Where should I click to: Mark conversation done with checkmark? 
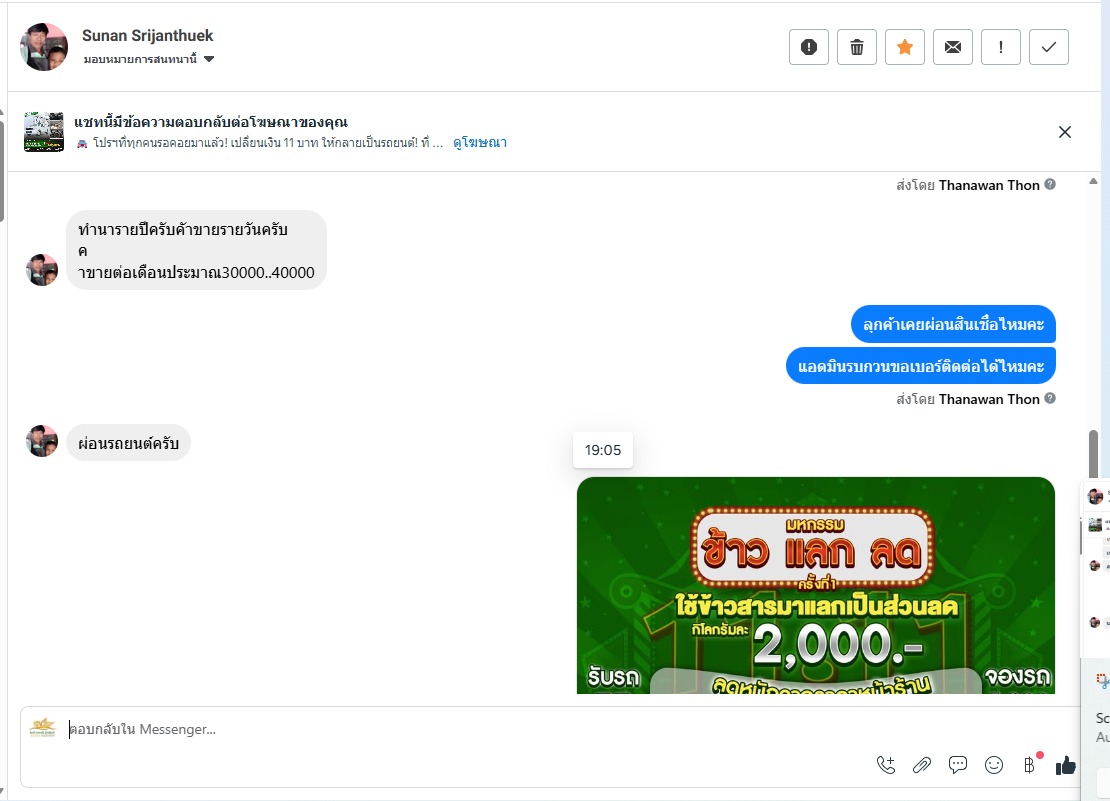1048,47
